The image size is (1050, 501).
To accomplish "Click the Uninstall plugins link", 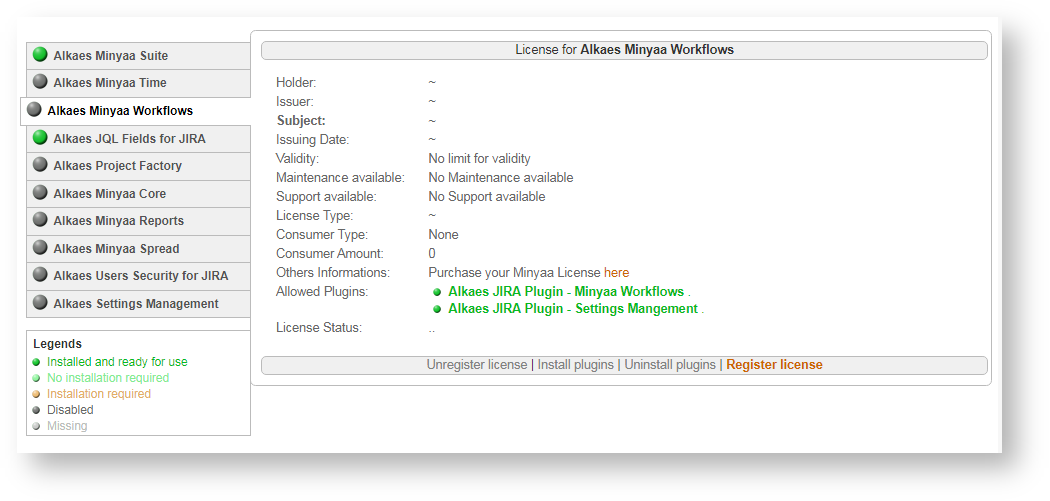I will 670,365.
